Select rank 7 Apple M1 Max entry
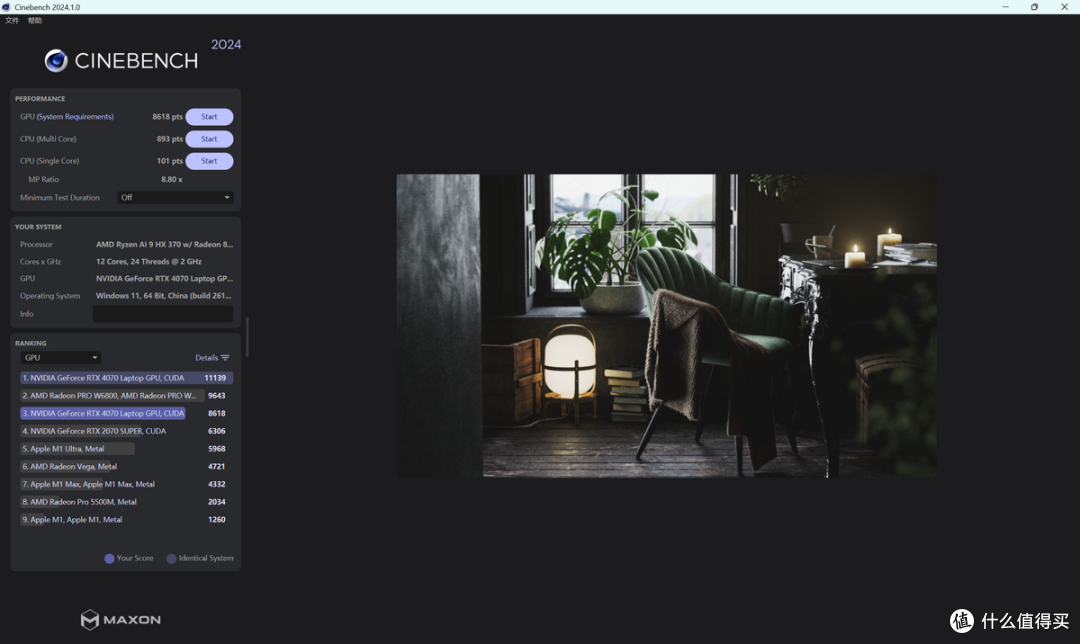 point(126,484)
